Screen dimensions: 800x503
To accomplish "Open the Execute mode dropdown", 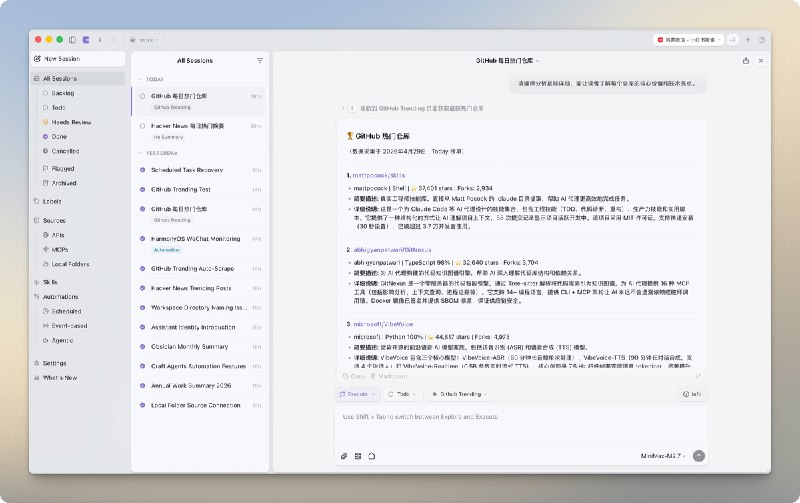I will point(357,394).
